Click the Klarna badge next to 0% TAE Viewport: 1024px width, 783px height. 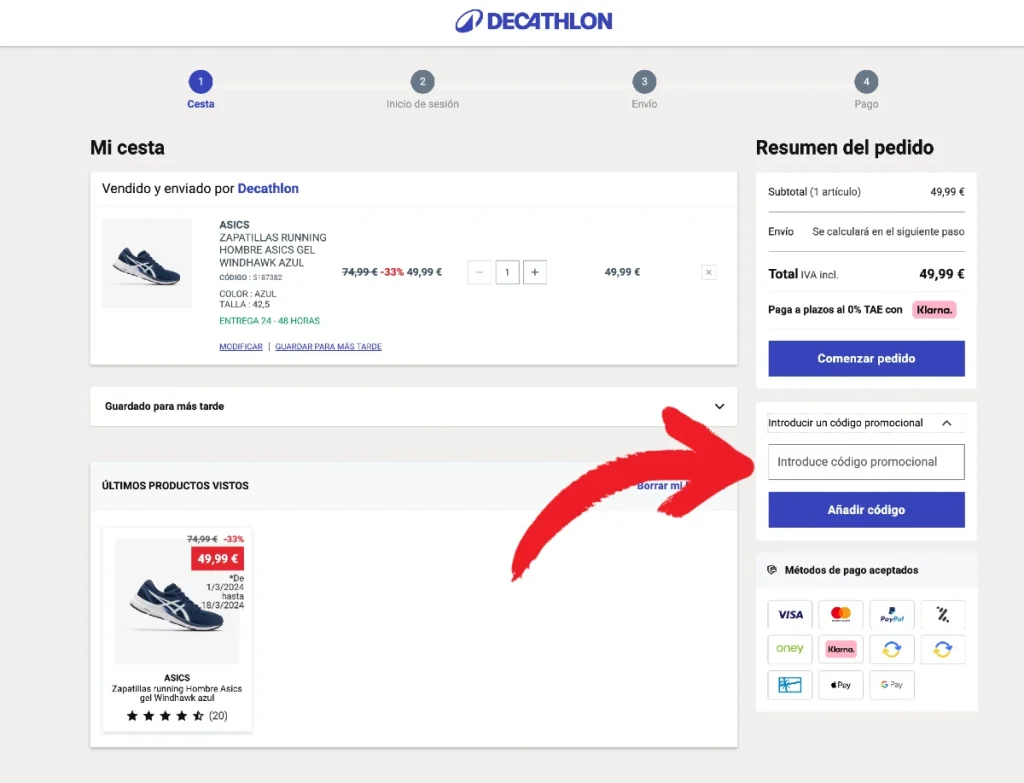click(934, 310)
